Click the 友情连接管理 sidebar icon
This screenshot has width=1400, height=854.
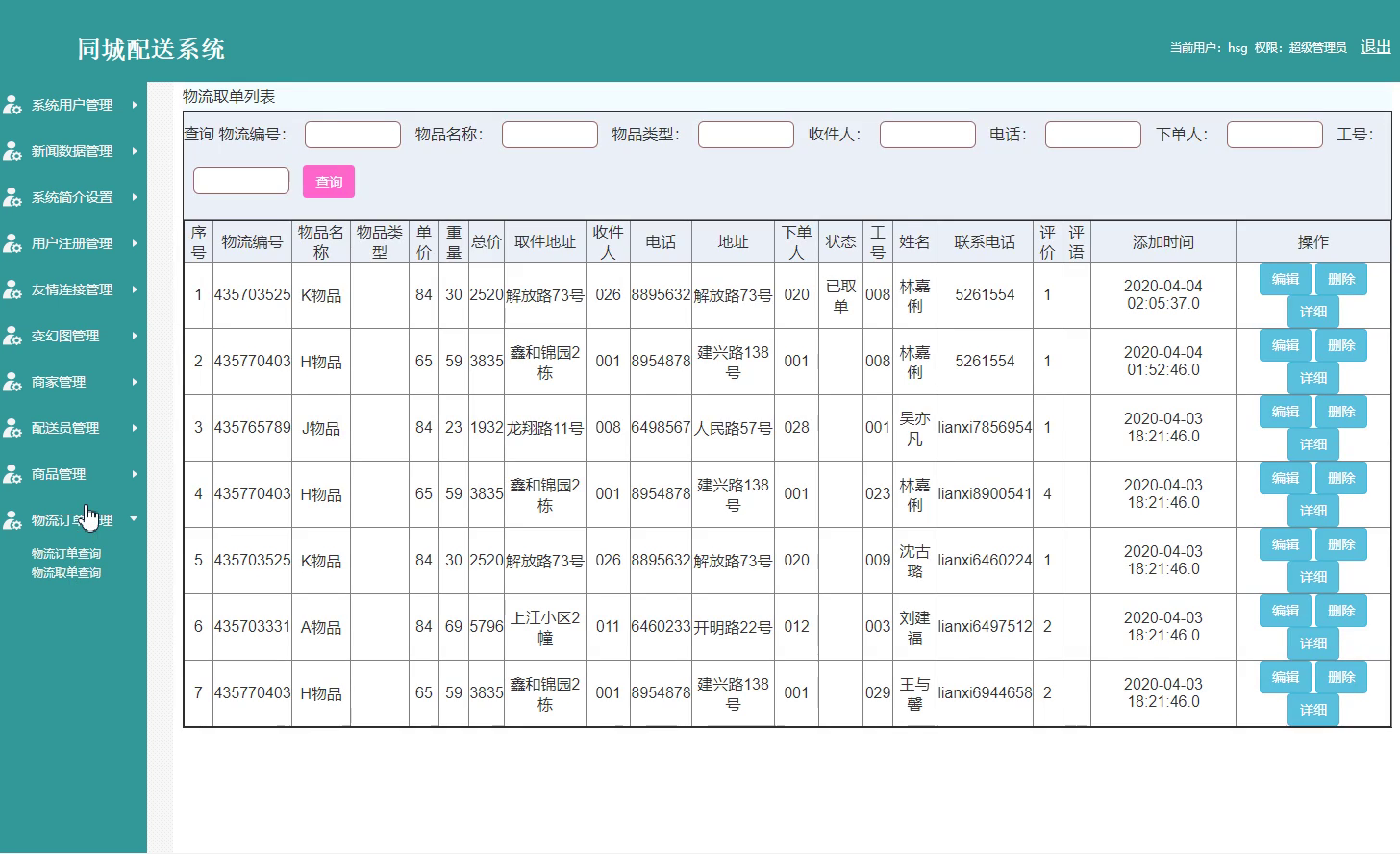tap(12, 289)
